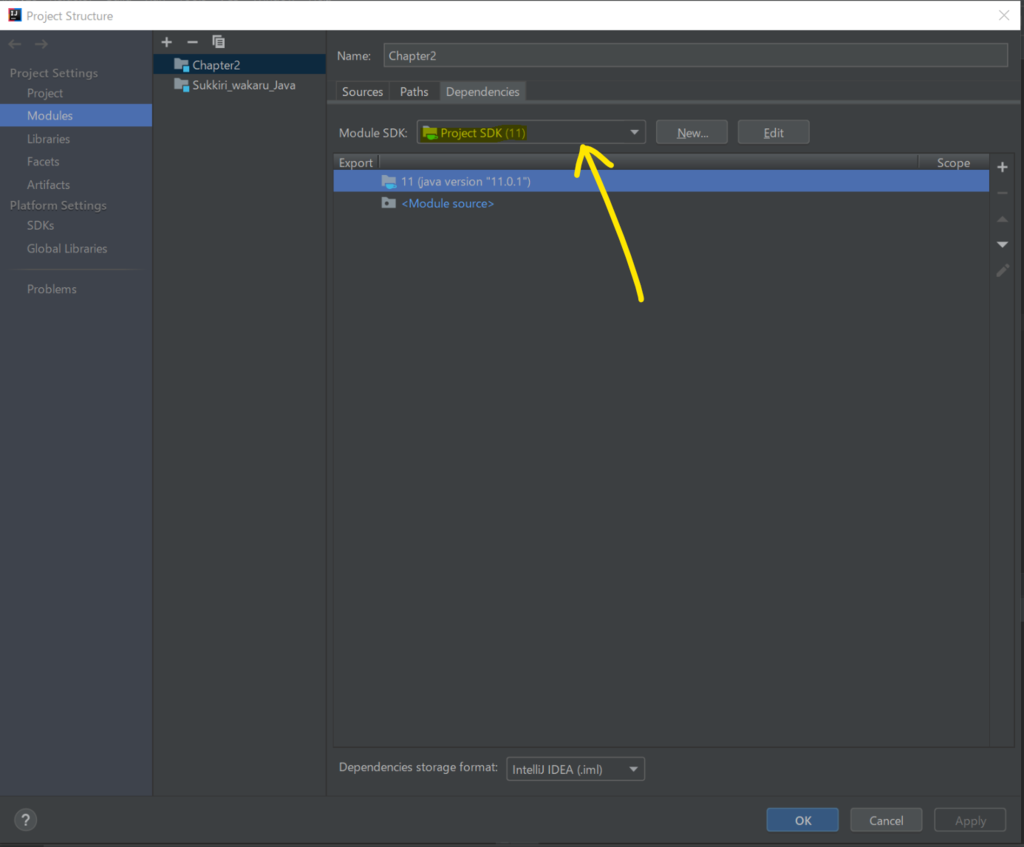
Task: Remove dependency with minus icon
Action: (x=1002, y=193)
